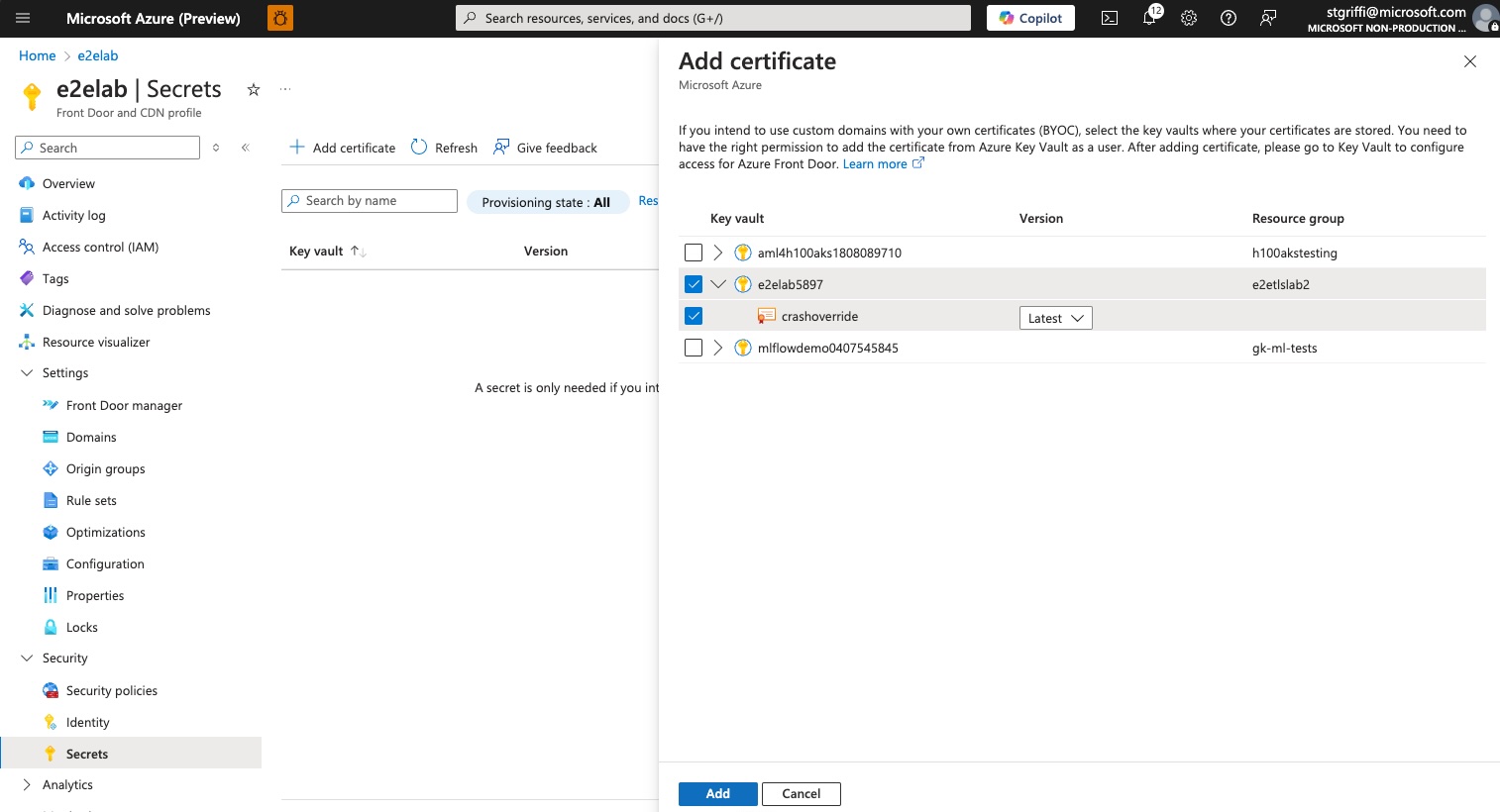Open the Learn more link
Viewport: 1500px width, 812px height.
coord(876,163)
